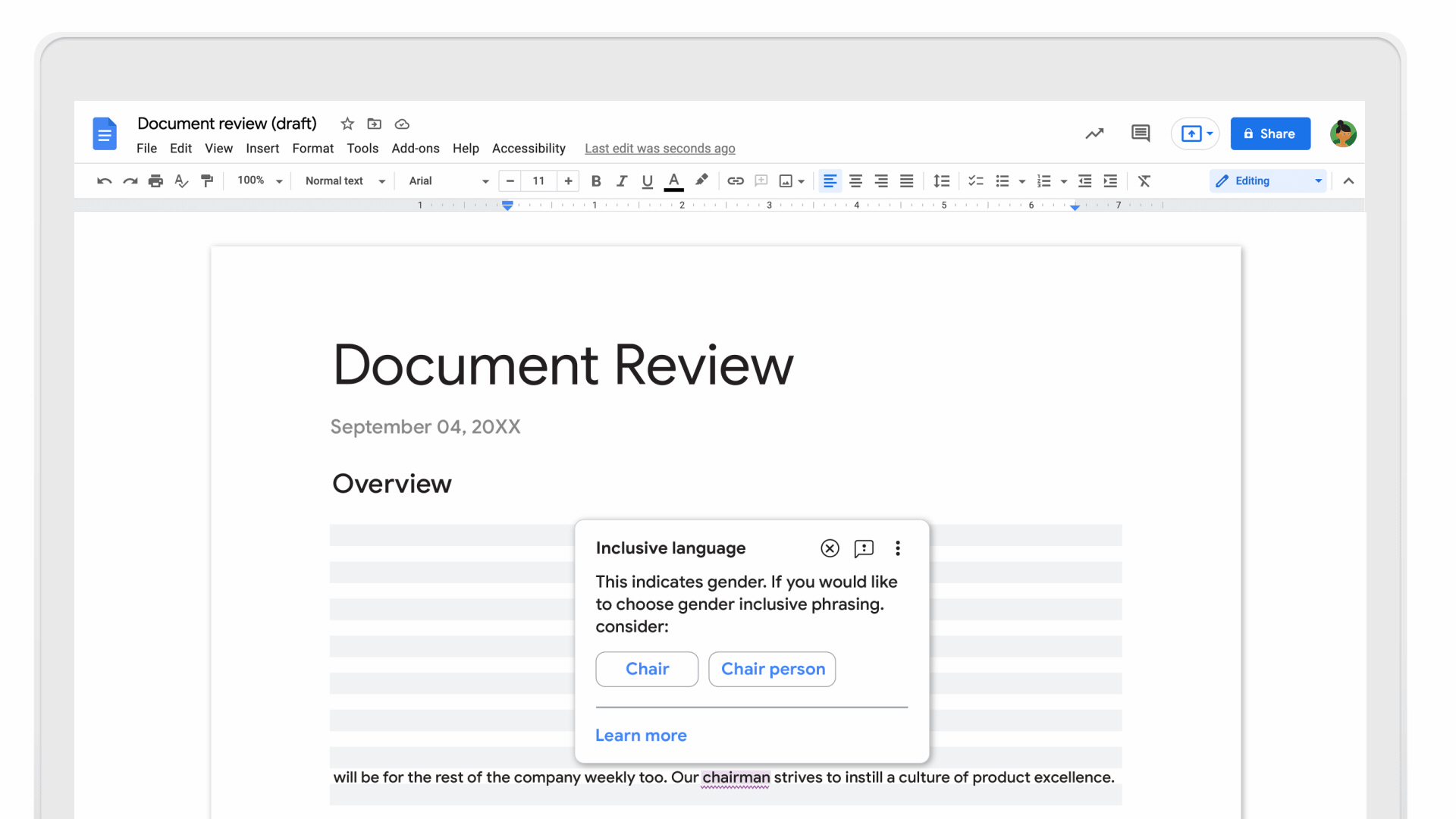Toggle the comment suggestion icon
Screen dimensions: 1456x819
click(x=864, y=548)
